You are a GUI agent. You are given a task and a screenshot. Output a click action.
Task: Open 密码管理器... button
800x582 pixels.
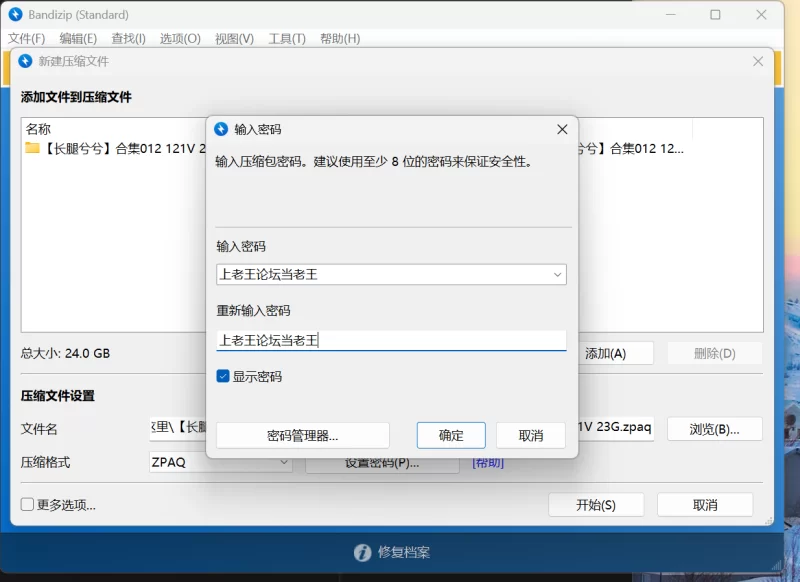pyautogui.click(x=303, y=436)
